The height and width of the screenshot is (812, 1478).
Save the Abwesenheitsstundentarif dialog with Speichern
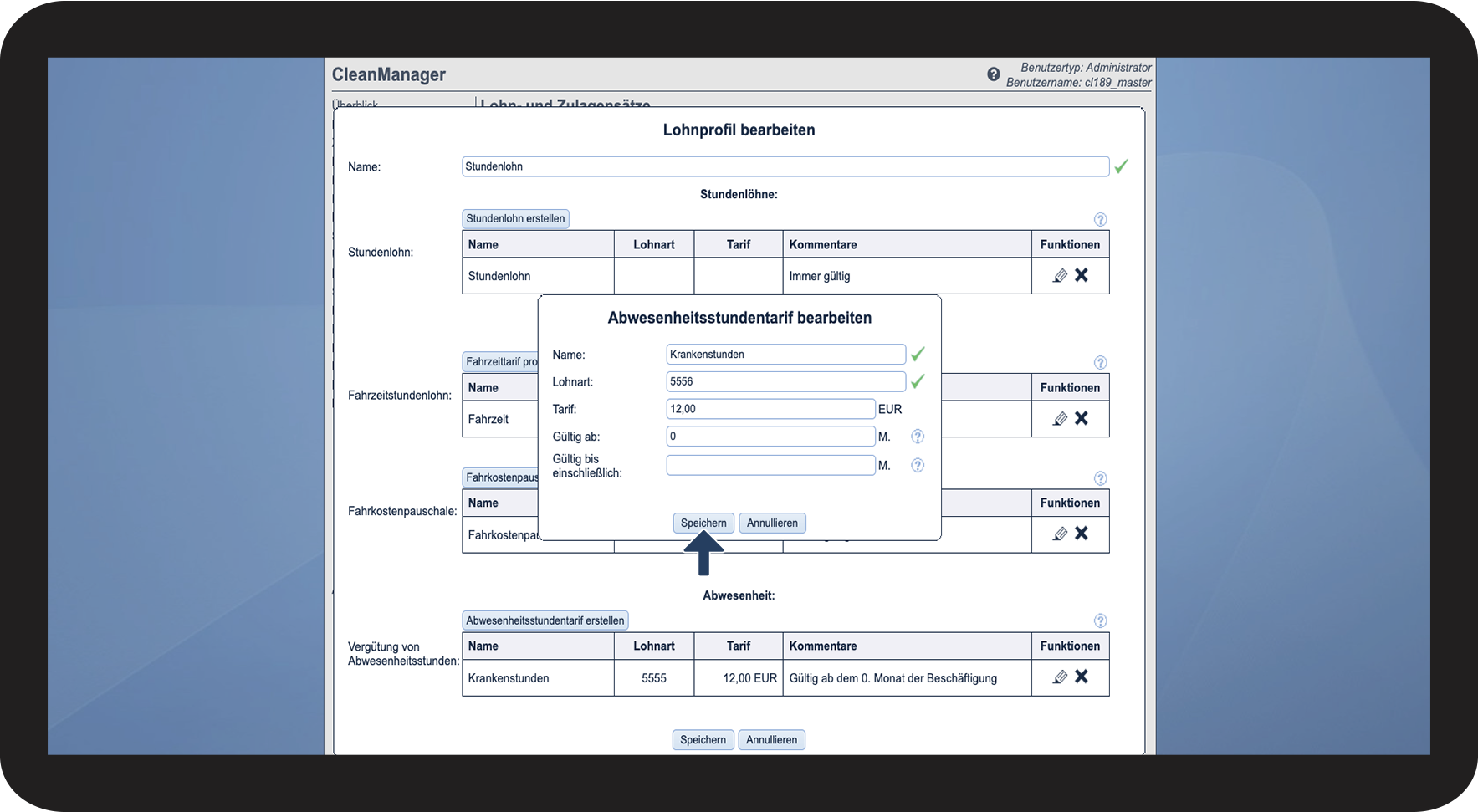tap(703, 523)
